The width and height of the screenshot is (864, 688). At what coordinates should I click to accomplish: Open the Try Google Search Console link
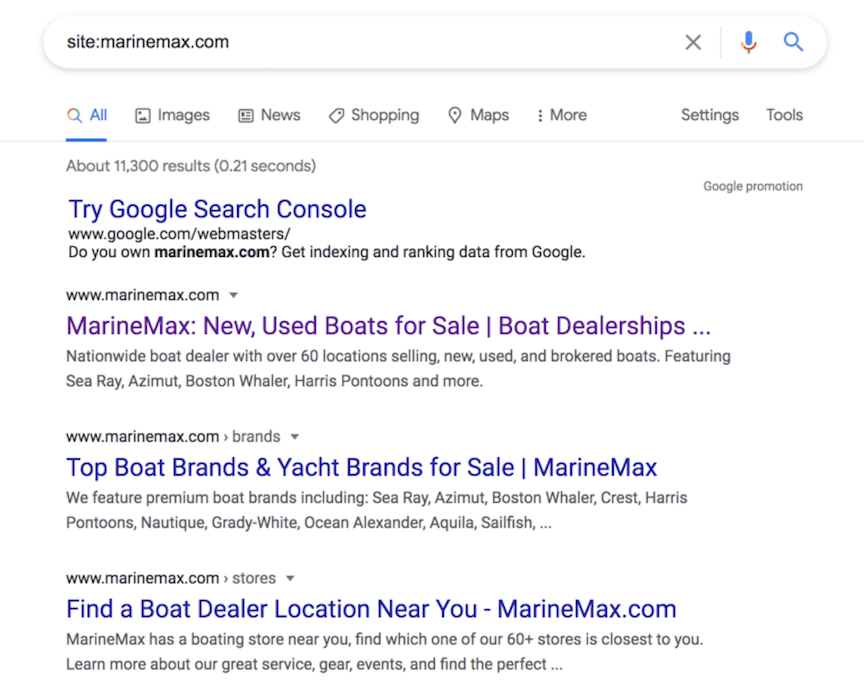[217, 209]
